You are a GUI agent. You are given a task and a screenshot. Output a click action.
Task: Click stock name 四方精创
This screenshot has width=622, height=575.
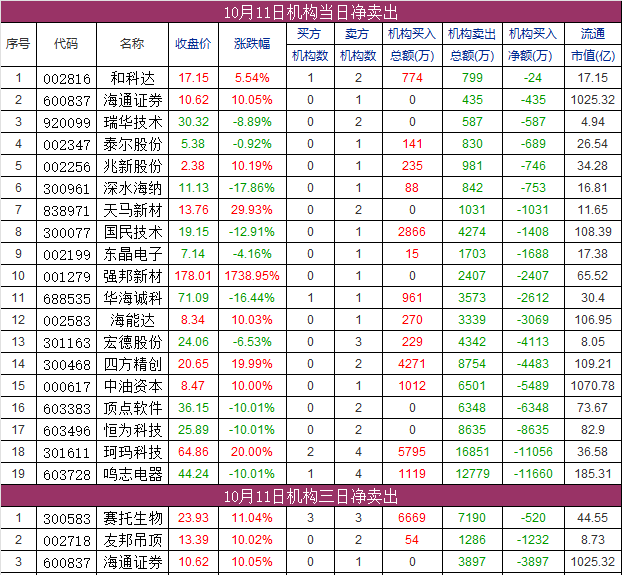point(132,364)
